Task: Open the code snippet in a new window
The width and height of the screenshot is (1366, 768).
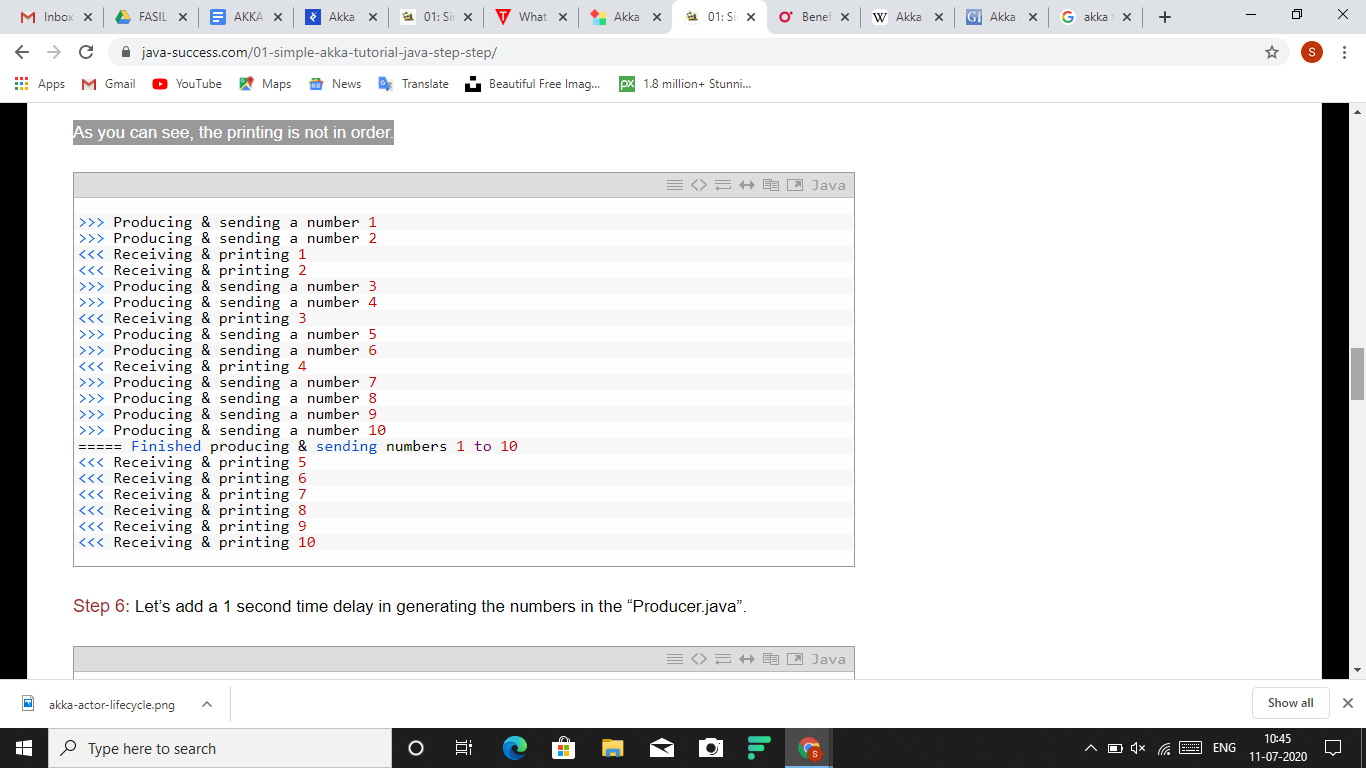Action: click(x=795, y=184)
